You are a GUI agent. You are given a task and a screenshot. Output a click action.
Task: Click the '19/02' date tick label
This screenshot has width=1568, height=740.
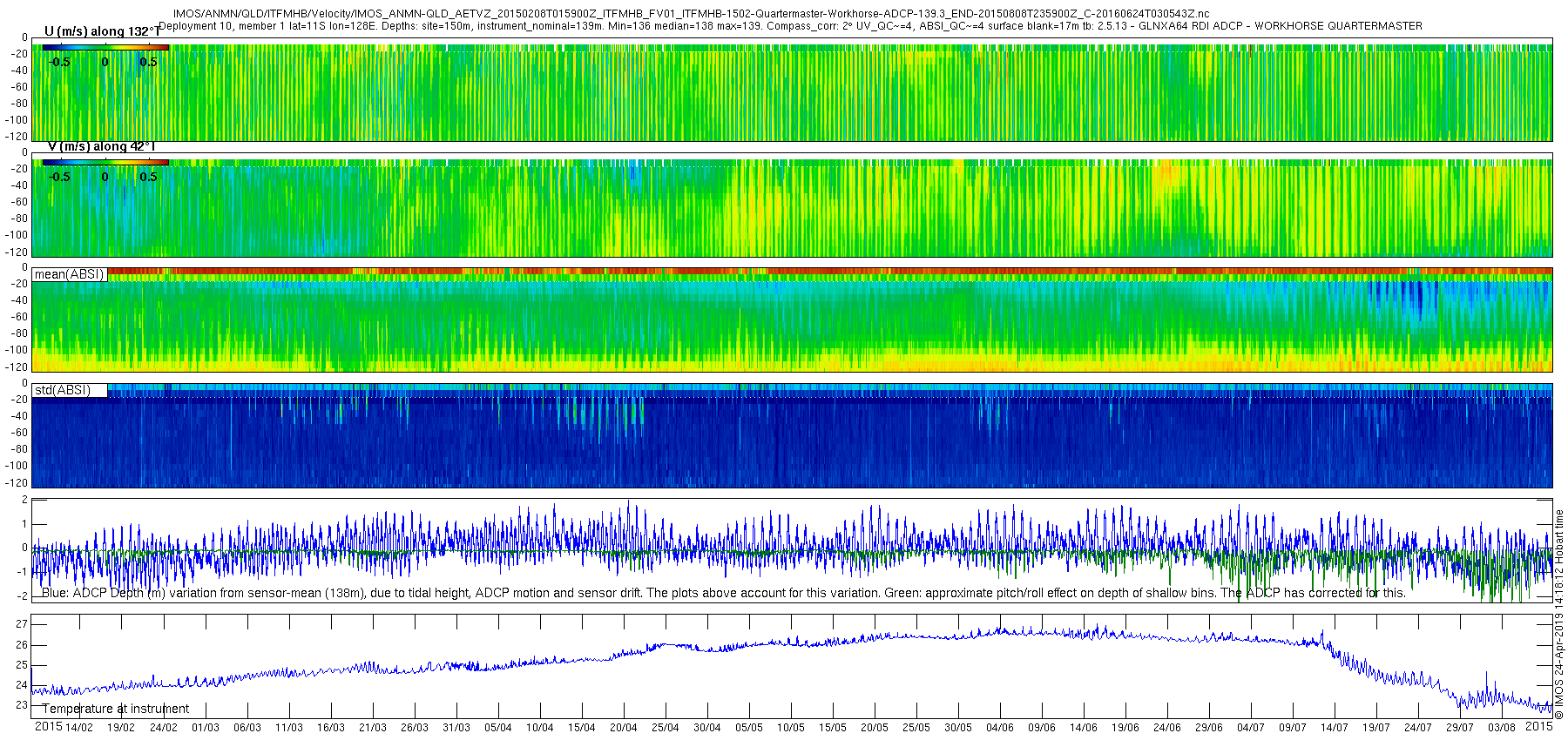[x=121, y=728]
